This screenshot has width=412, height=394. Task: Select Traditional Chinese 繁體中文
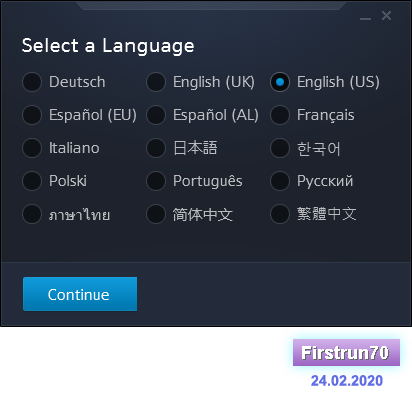(x=280, y=214)
